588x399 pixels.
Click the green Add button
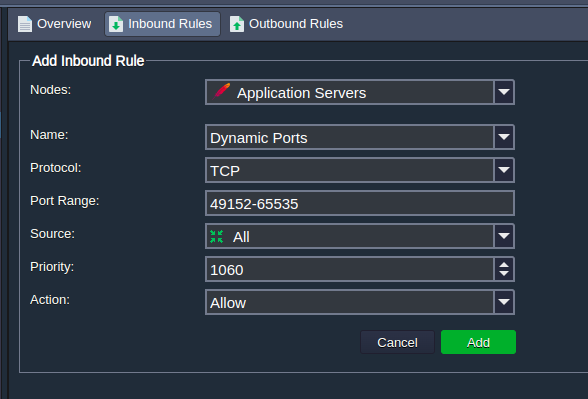[478, 342]
